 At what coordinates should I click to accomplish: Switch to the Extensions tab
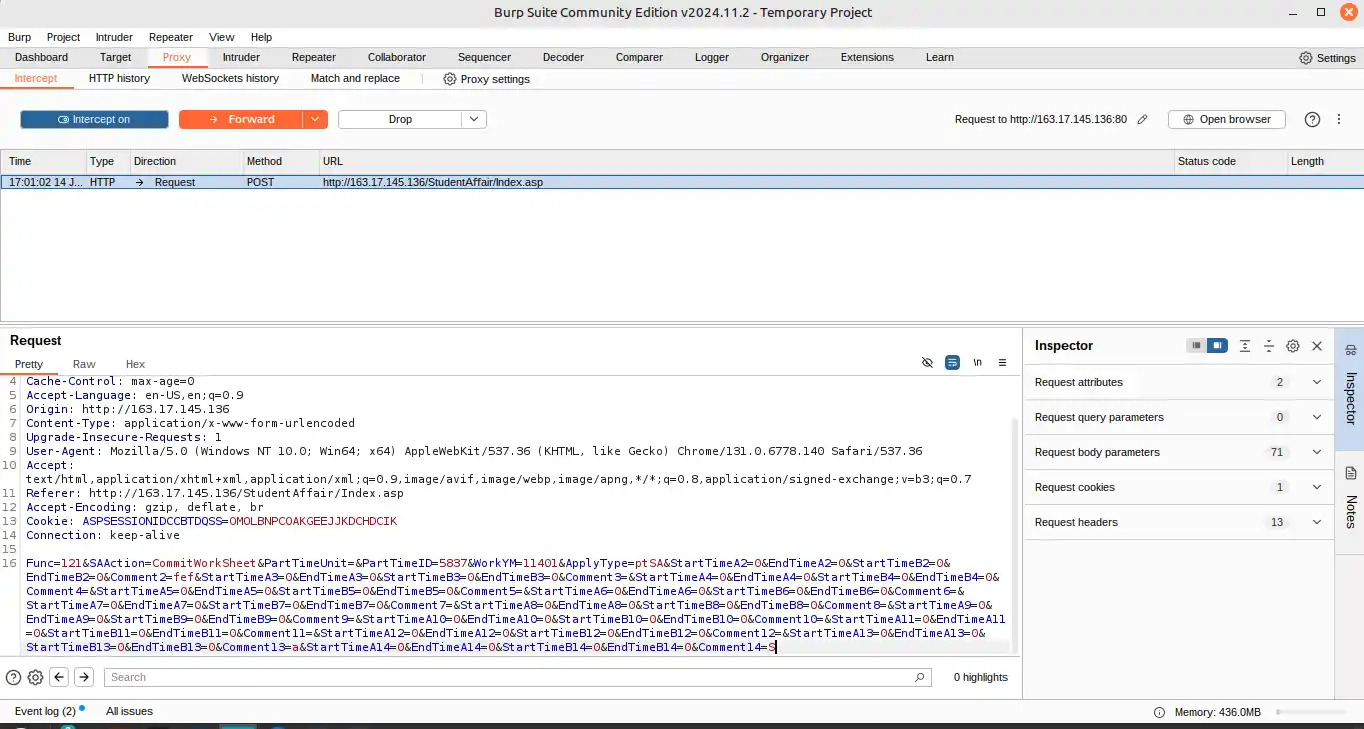pos(869,57)
